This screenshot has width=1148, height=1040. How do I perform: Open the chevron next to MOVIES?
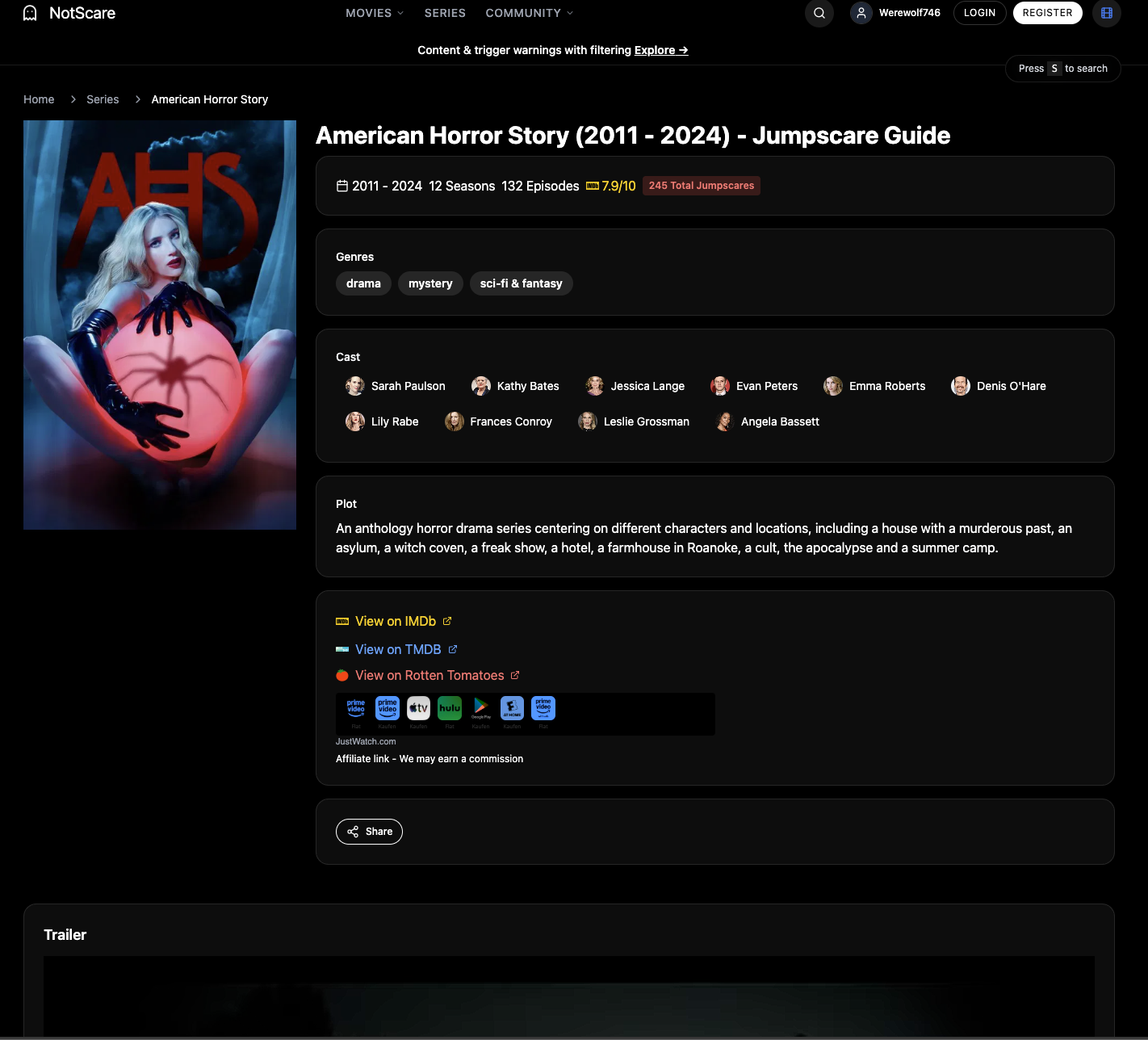coord(401,13)
